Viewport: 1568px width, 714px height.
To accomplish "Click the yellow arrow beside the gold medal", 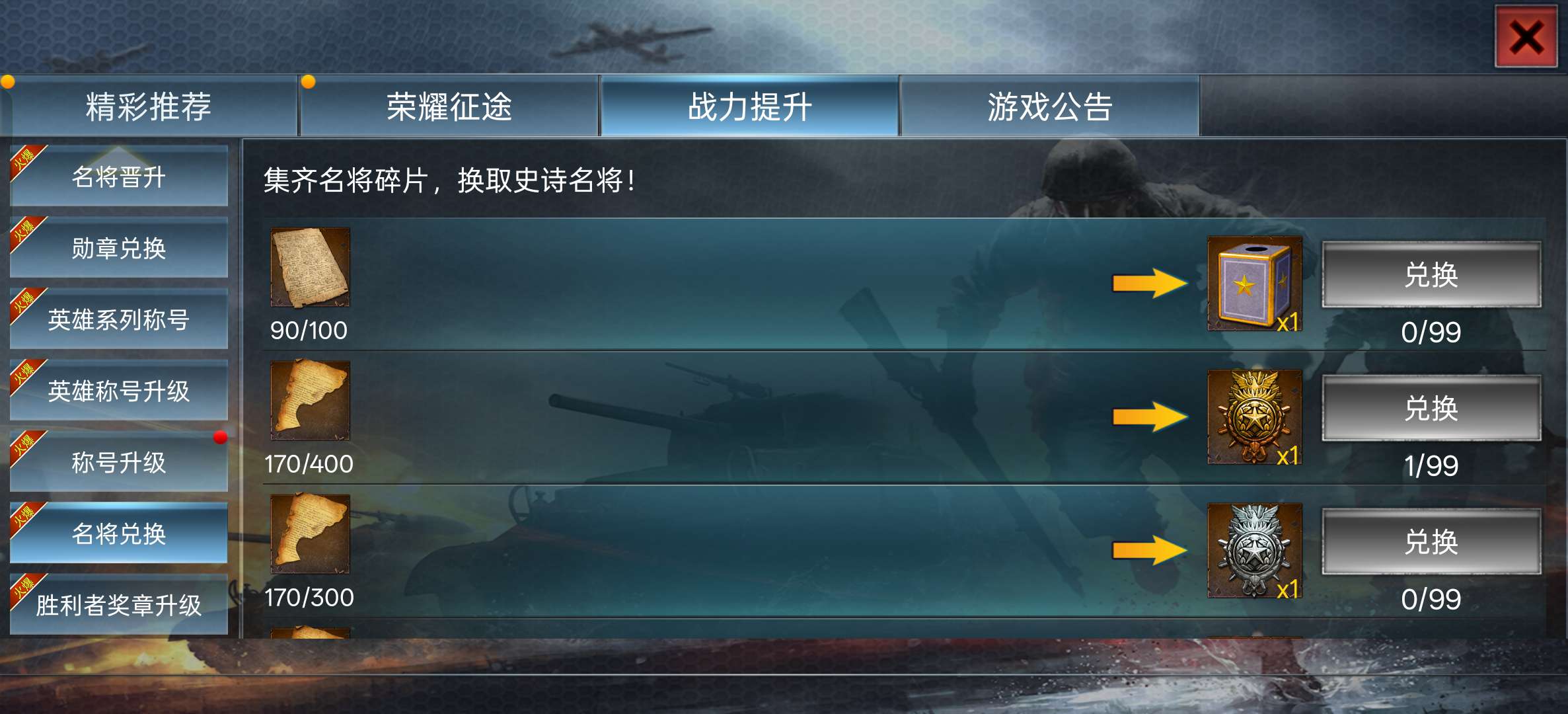I will [x=1150, y=417].
